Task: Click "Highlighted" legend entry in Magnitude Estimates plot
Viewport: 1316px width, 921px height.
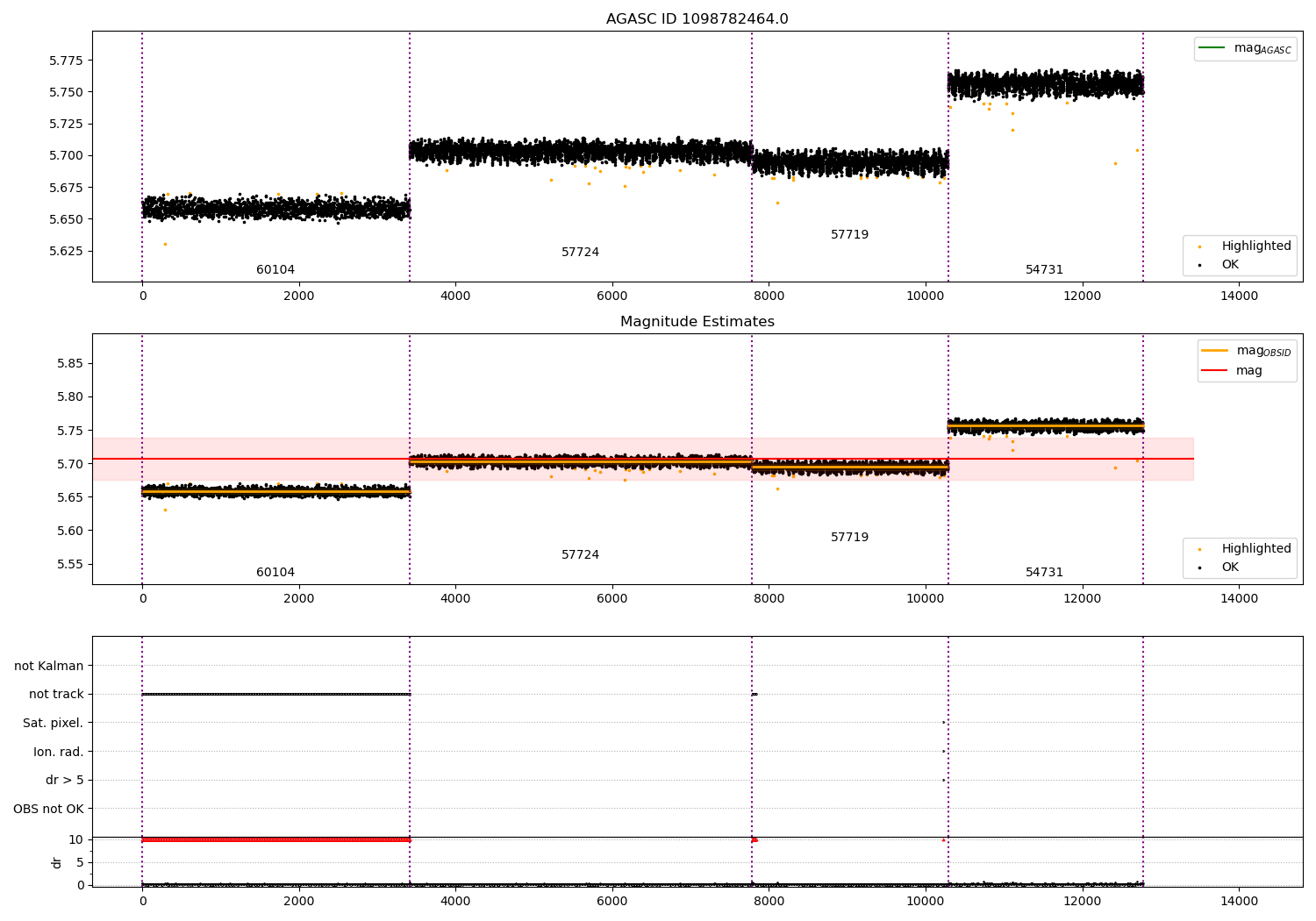Action: pyautogui.click(x=1256, y=548)
